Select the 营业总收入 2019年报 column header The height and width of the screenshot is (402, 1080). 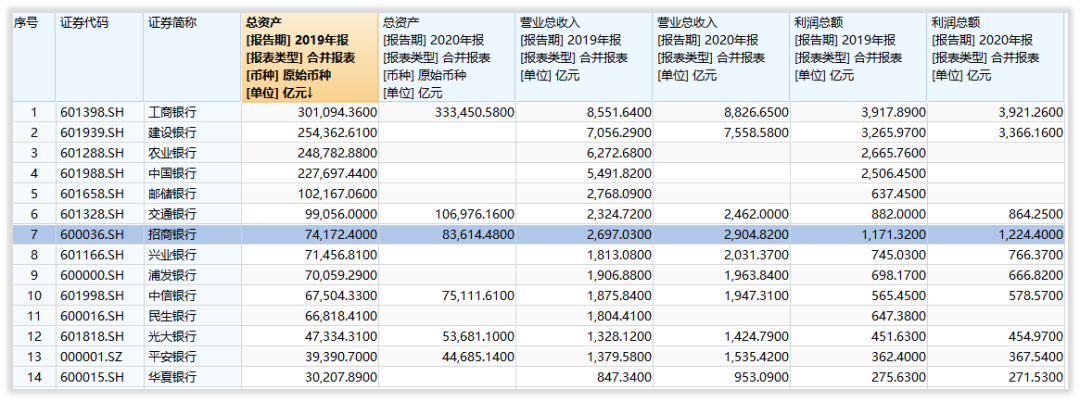click(x=584, y=58)
